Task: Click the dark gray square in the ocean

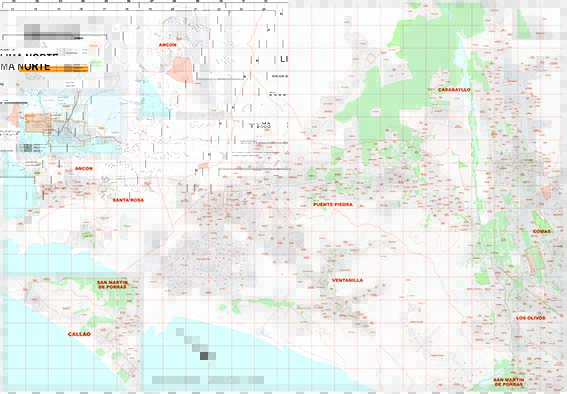Action: tap(204, 356)
